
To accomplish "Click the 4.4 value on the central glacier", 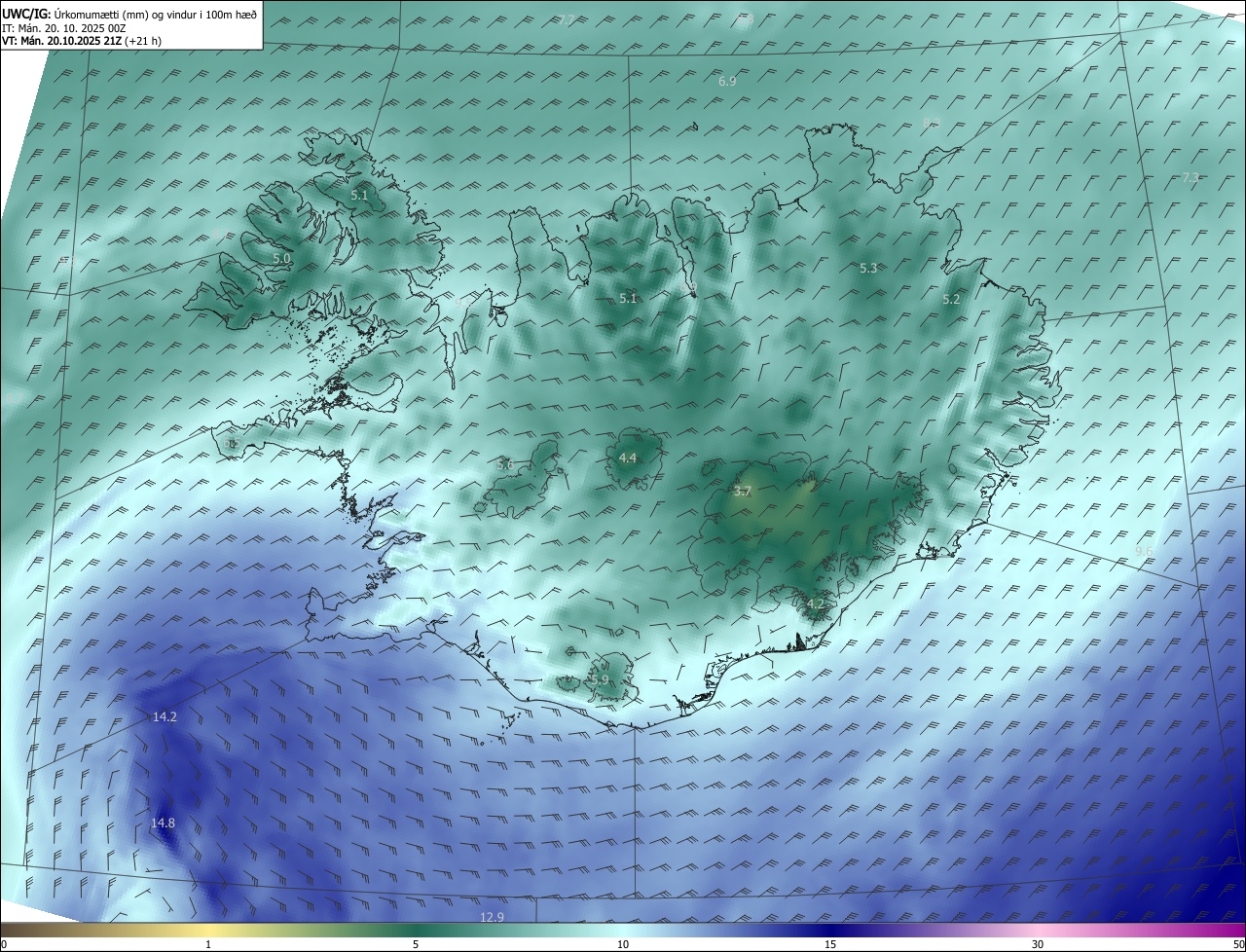I will [x=628, y=458].
